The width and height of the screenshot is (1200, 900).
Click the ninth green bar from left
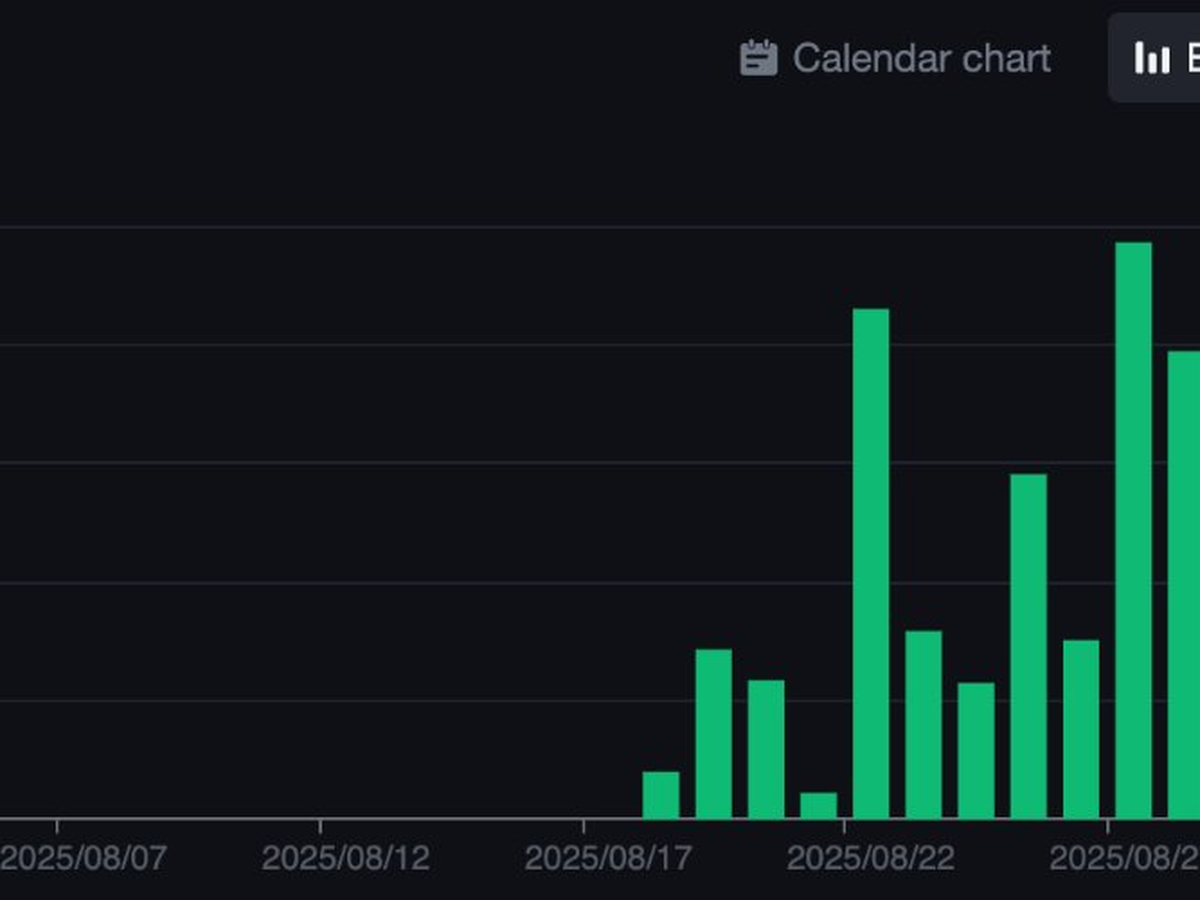[x=1081, y=729]
